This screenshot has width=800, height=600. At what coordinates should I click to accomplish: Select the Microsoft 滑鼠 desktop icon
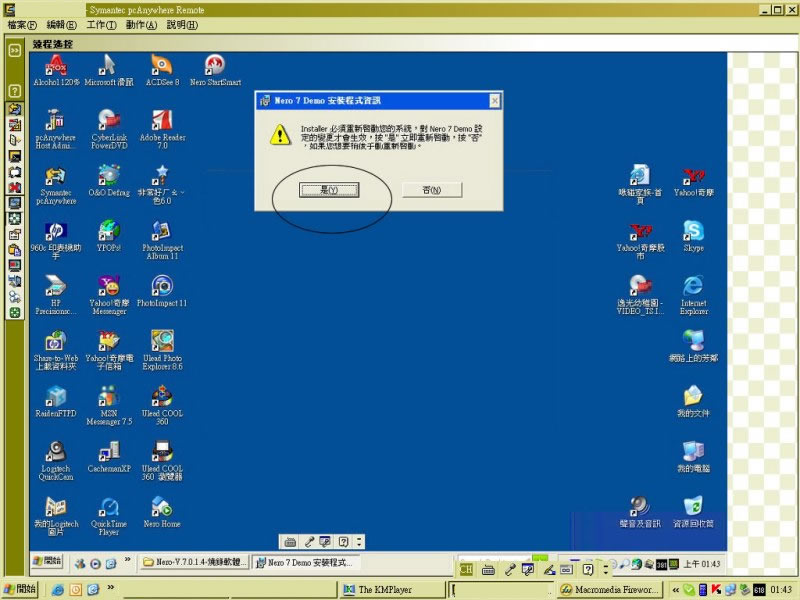109,70
